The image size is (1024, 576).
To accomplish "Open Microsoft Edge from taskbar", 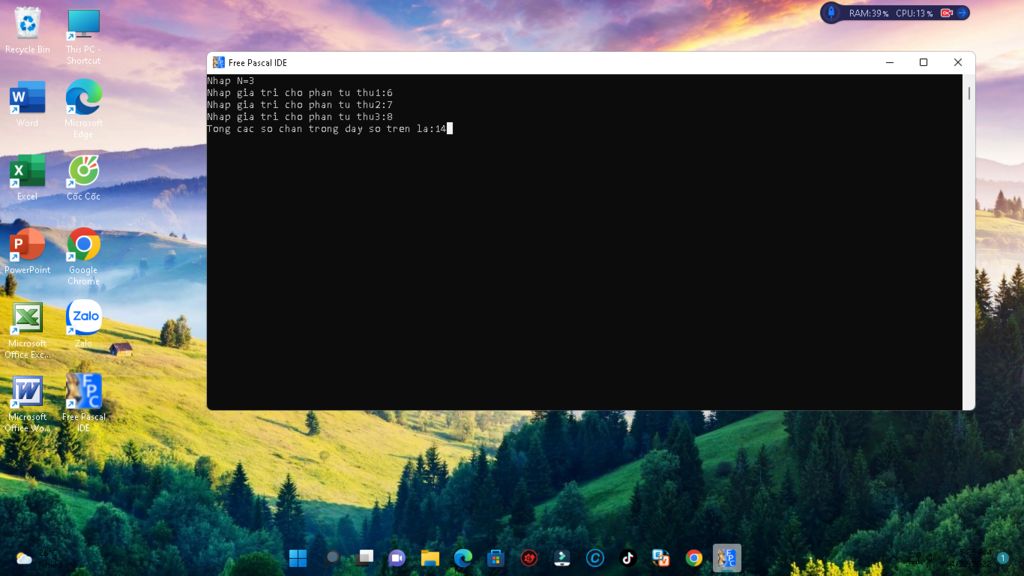I will pyautogui.click(x=463, y=558).
